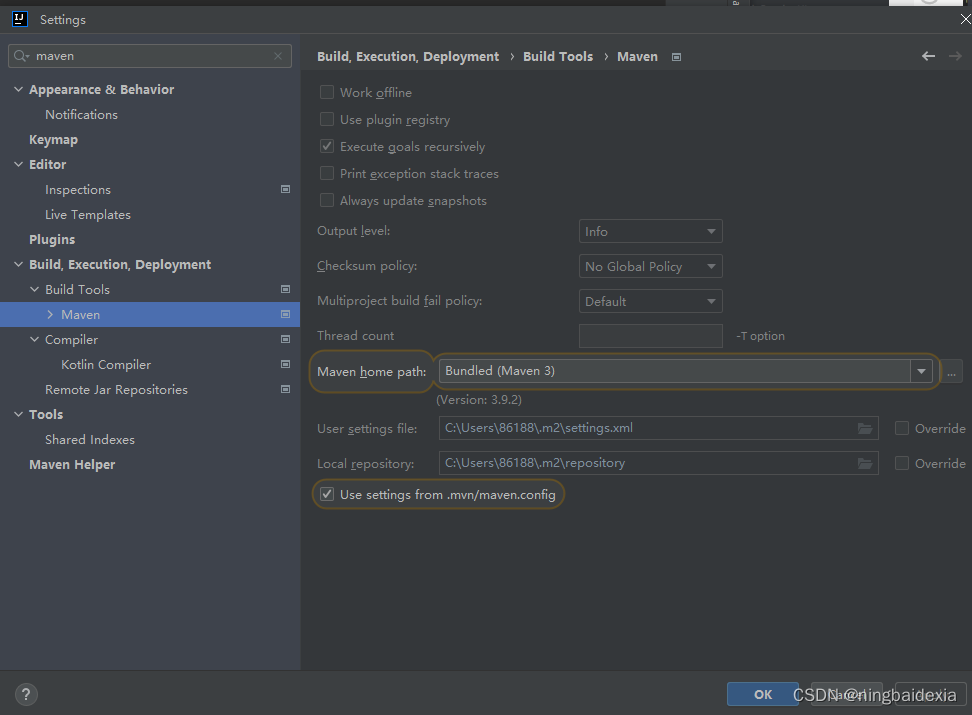972x715 pixels.
Task: Click the Local repository path field
Action: 658,463
